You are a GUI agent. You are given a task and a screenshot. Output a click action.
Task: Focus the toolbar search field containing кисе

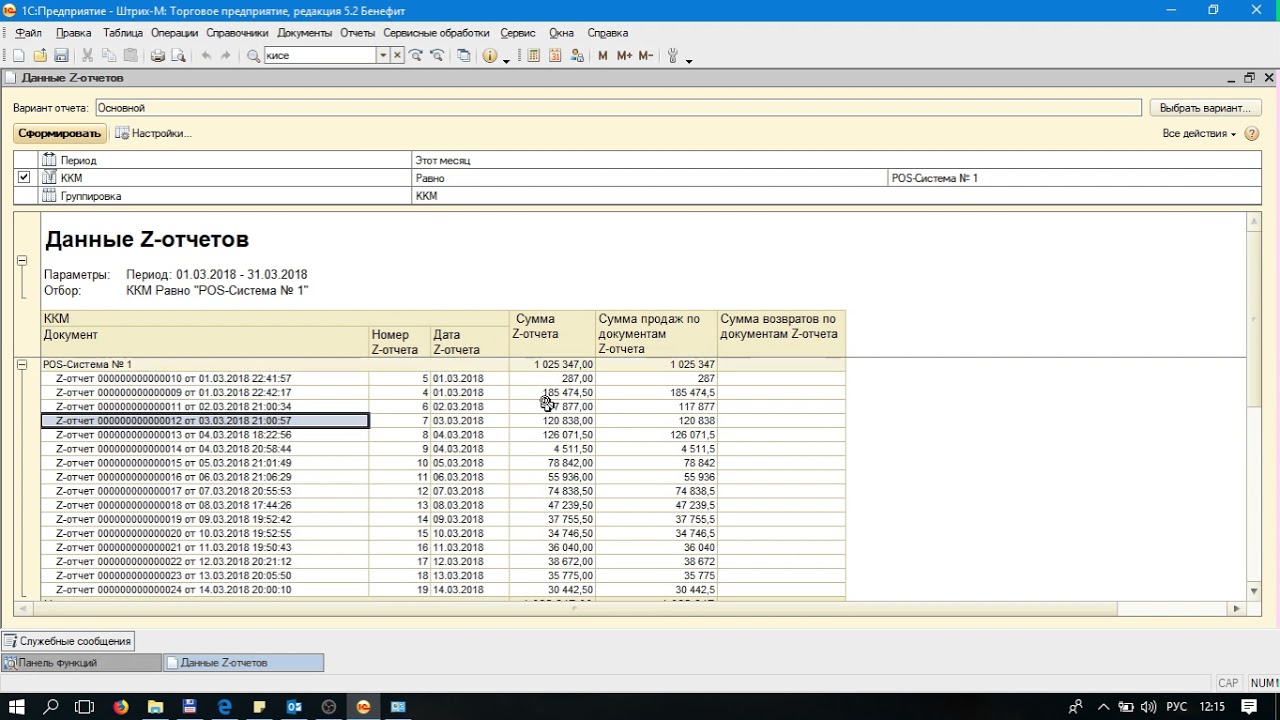point(320,56)
